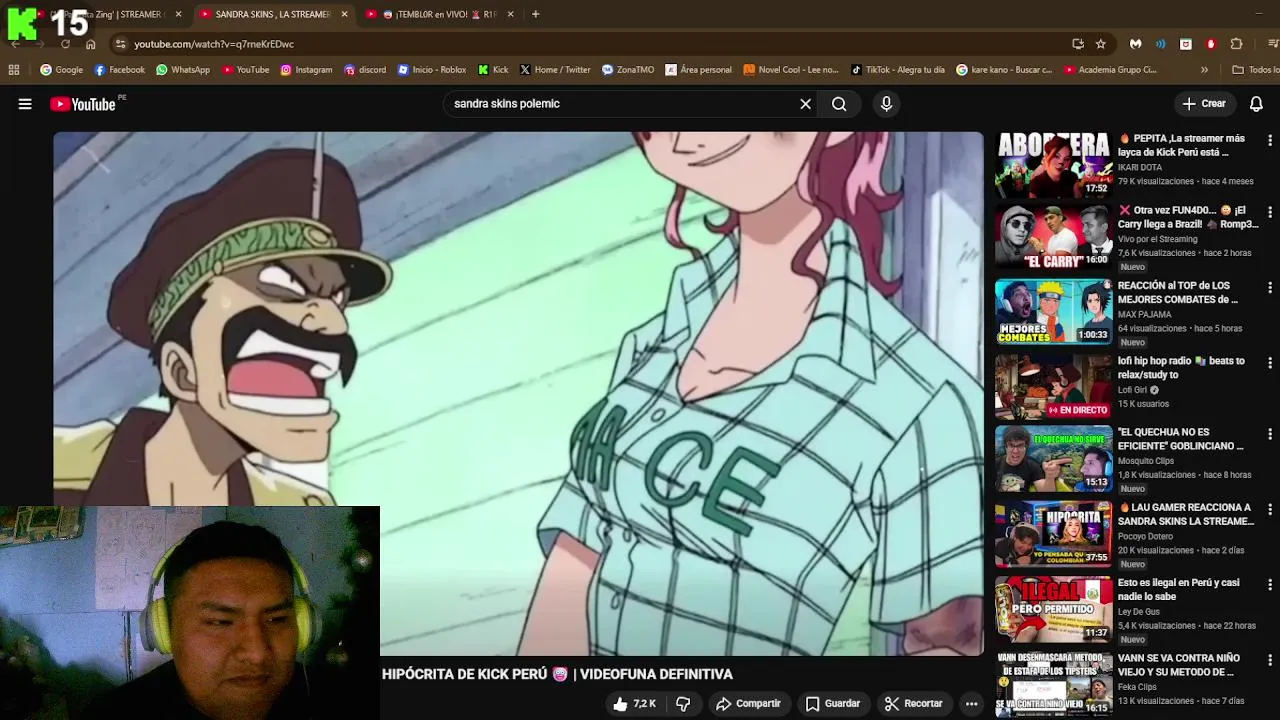Open PEPITA streamer video thumbnail
The height and width of the screenshot is (720, 1280).
[x=1053, y=165]
